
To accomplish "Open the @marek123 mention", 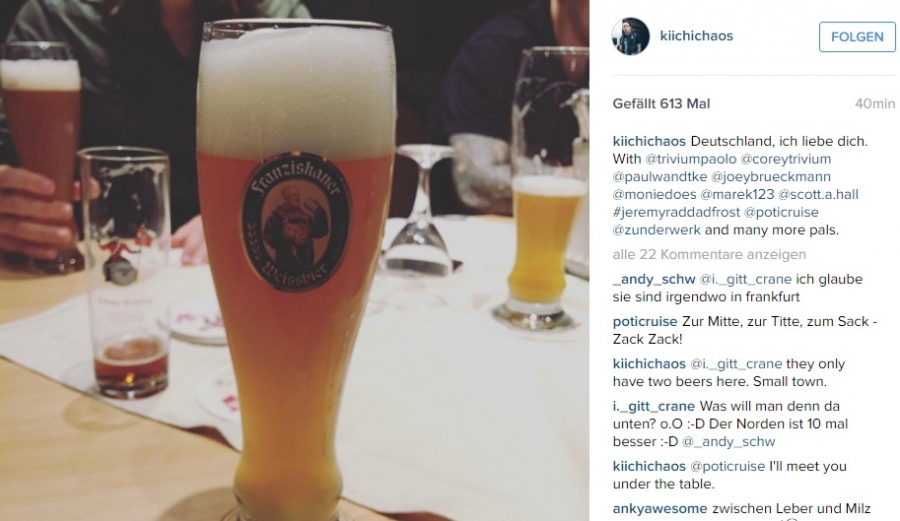I will click(737, 195).
